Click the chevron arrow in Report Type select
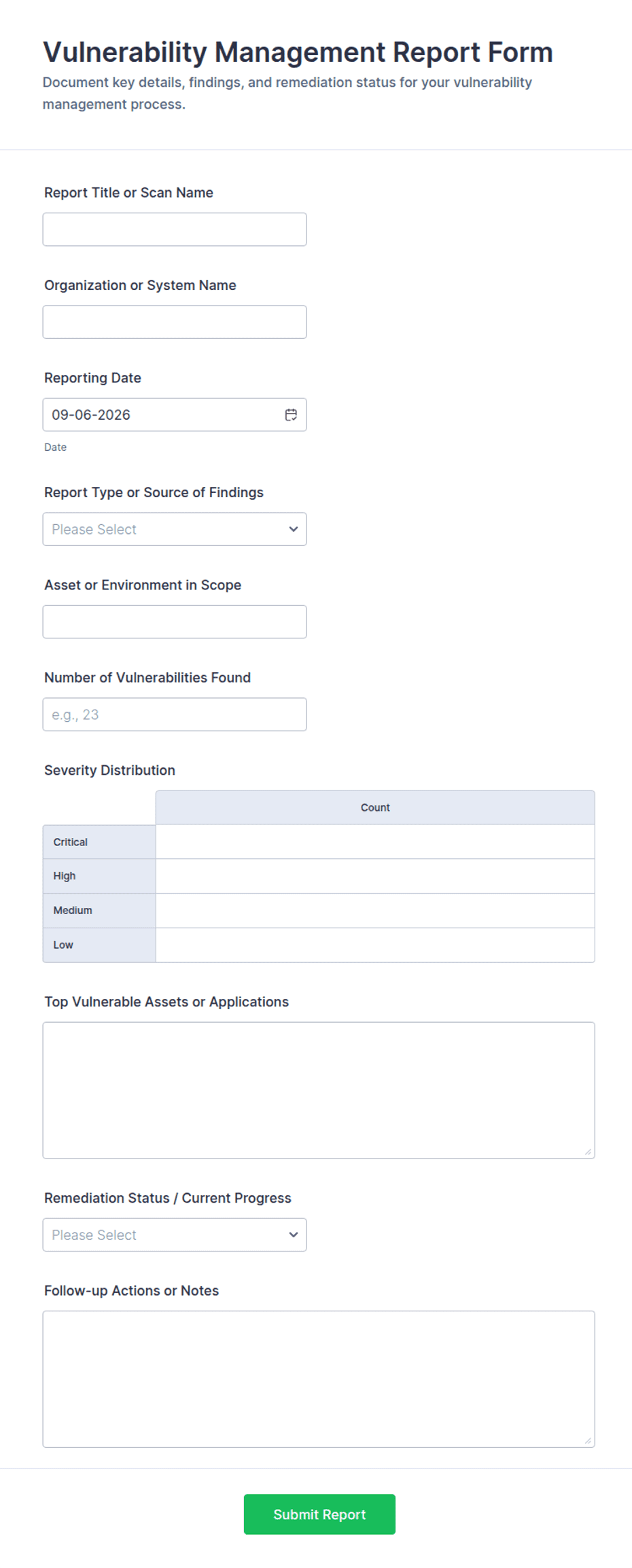The image size is (632, 1568). pos(294,529)
